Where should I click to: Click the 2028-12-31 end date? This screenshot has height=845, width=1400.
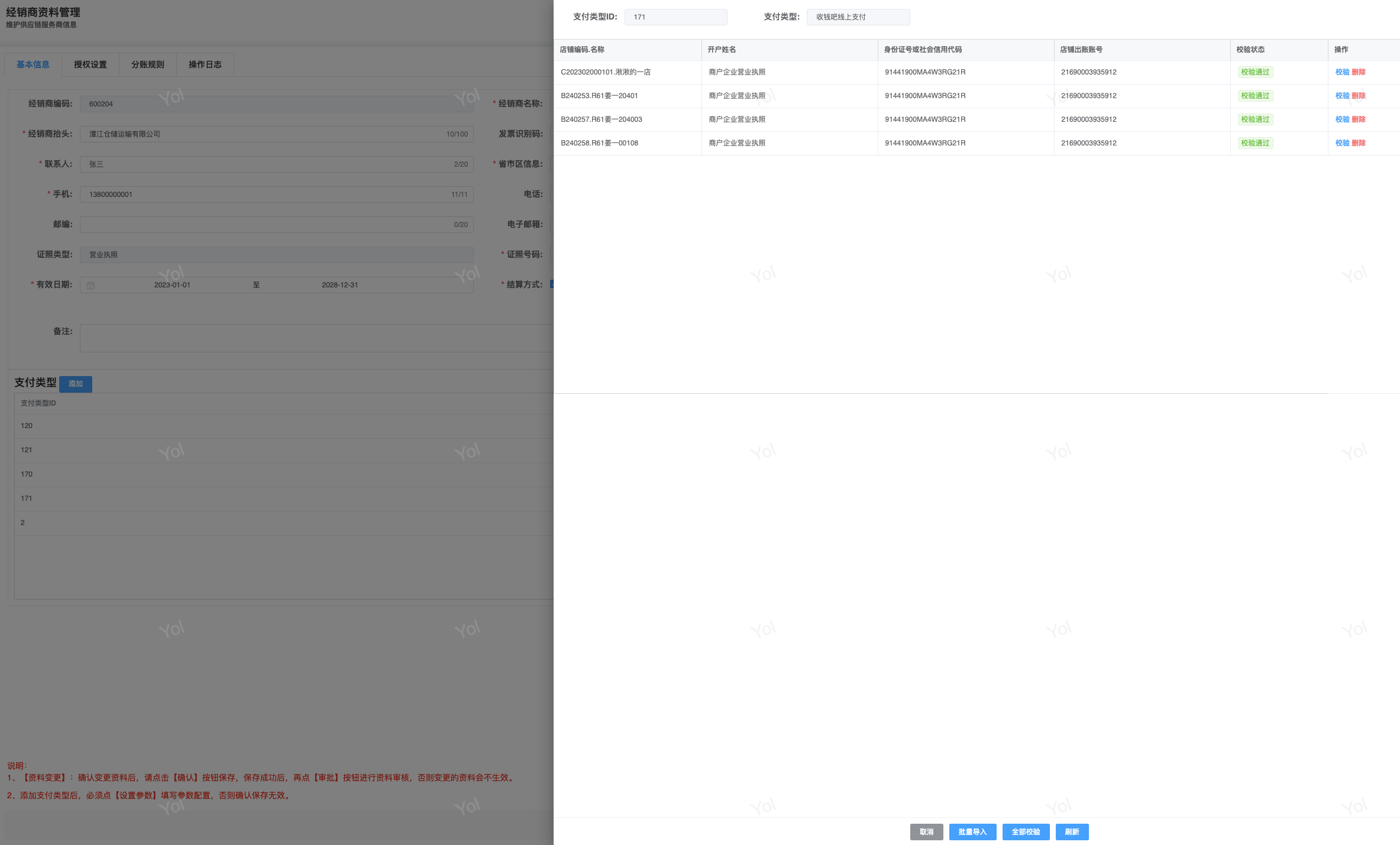point(340,285)
